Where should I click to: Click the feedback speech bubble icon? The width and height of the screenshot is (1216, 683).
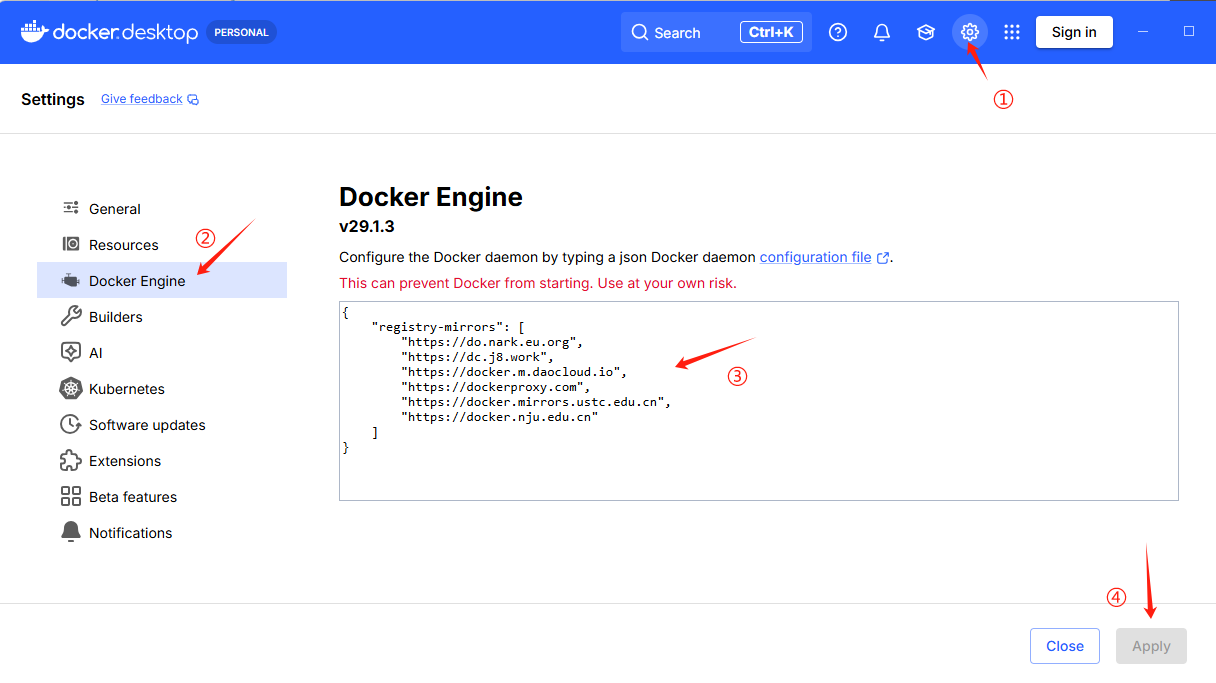[x=193, y=100]
